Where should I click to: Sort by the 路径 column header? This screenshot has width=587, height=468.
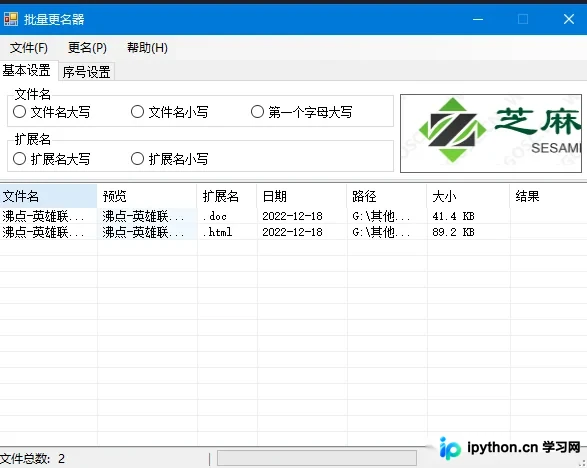pos(387,196)
